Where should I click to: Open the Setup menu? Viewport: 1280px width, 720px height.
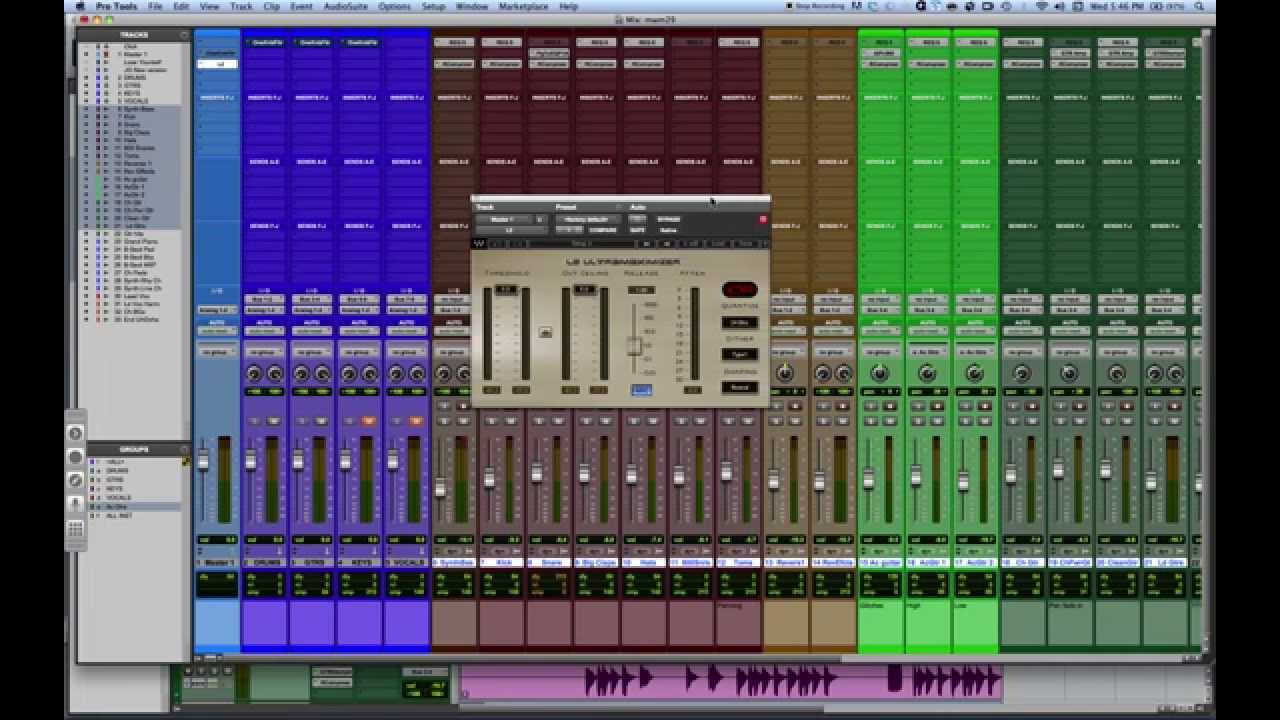[x=433, y=6]
